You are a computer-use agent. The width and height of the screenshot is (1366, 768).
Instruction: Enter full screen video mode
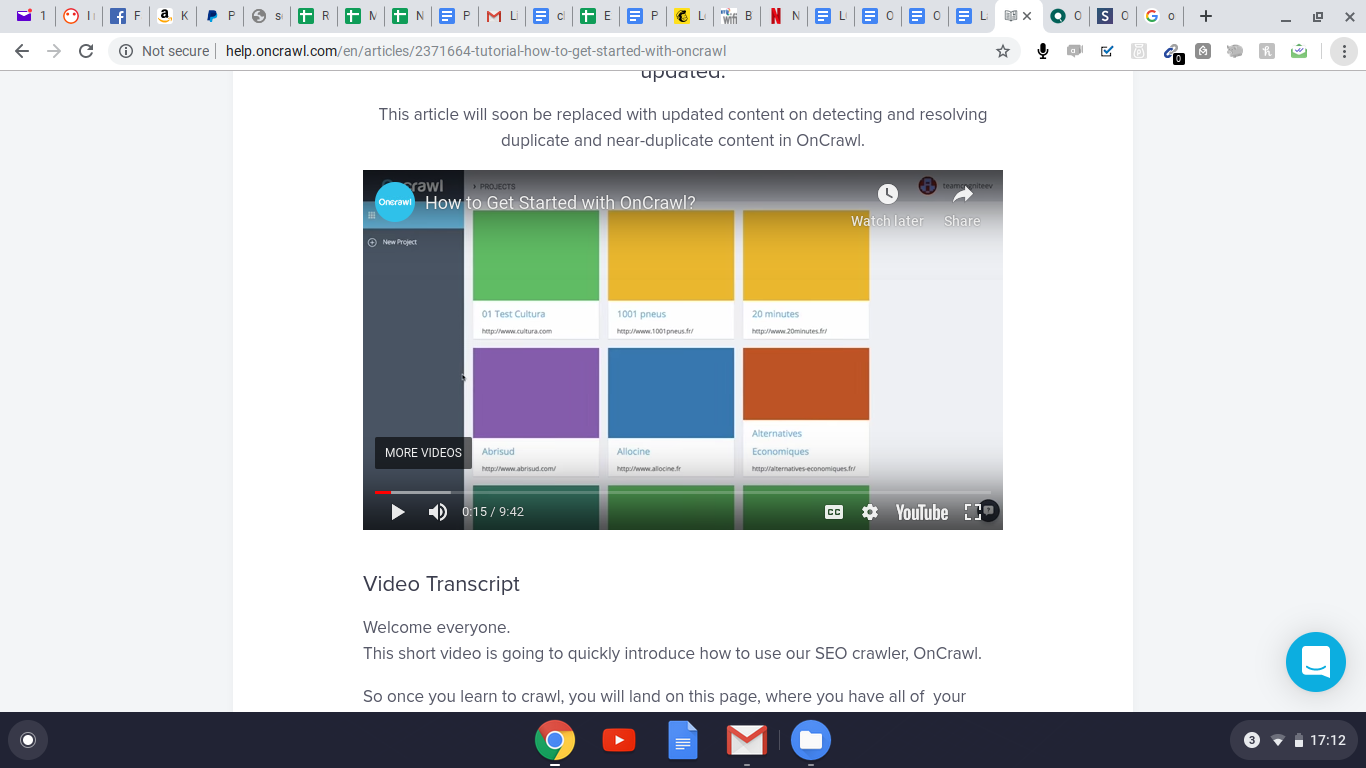[972, 512]
